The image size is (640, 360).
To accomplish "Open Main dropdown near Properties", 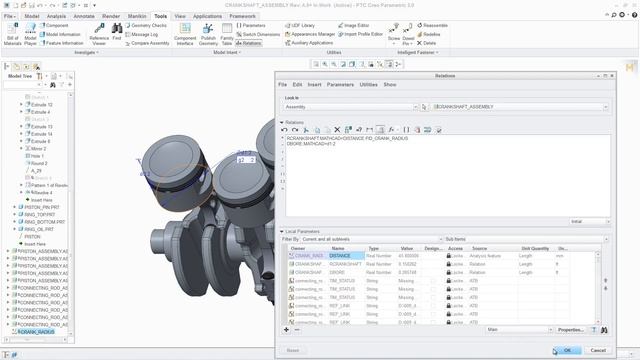I will click(x=520, y=330).
